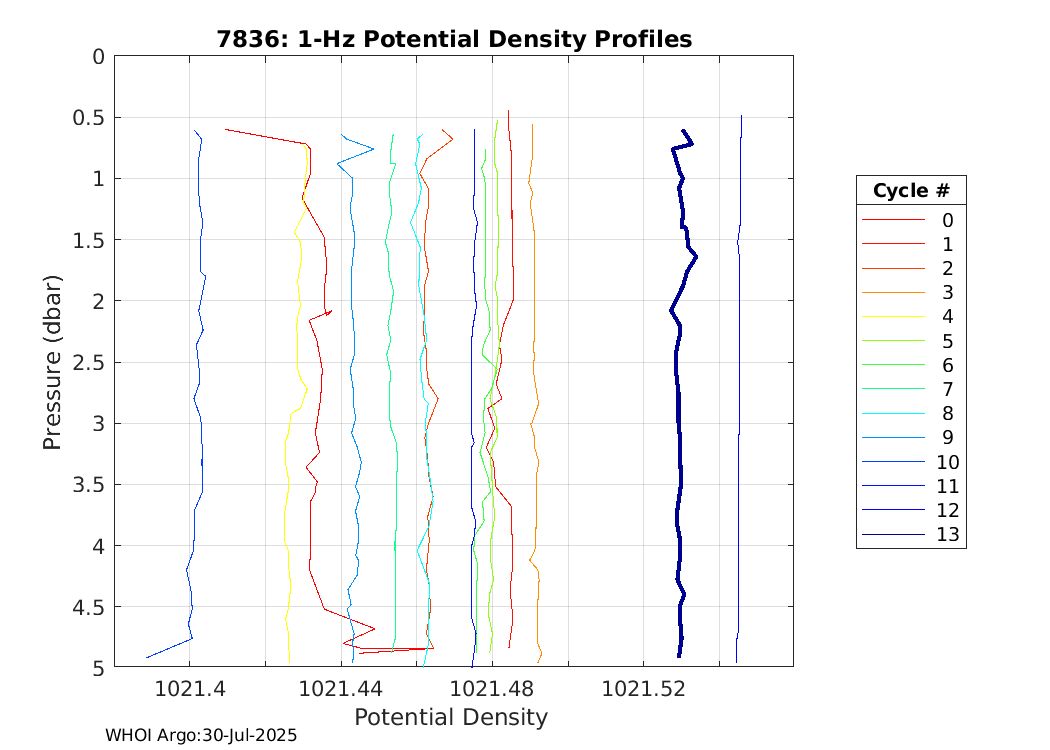This screenshot has height=750, width=1050.
Task: Select legend entry number 10
Action: 947,462
